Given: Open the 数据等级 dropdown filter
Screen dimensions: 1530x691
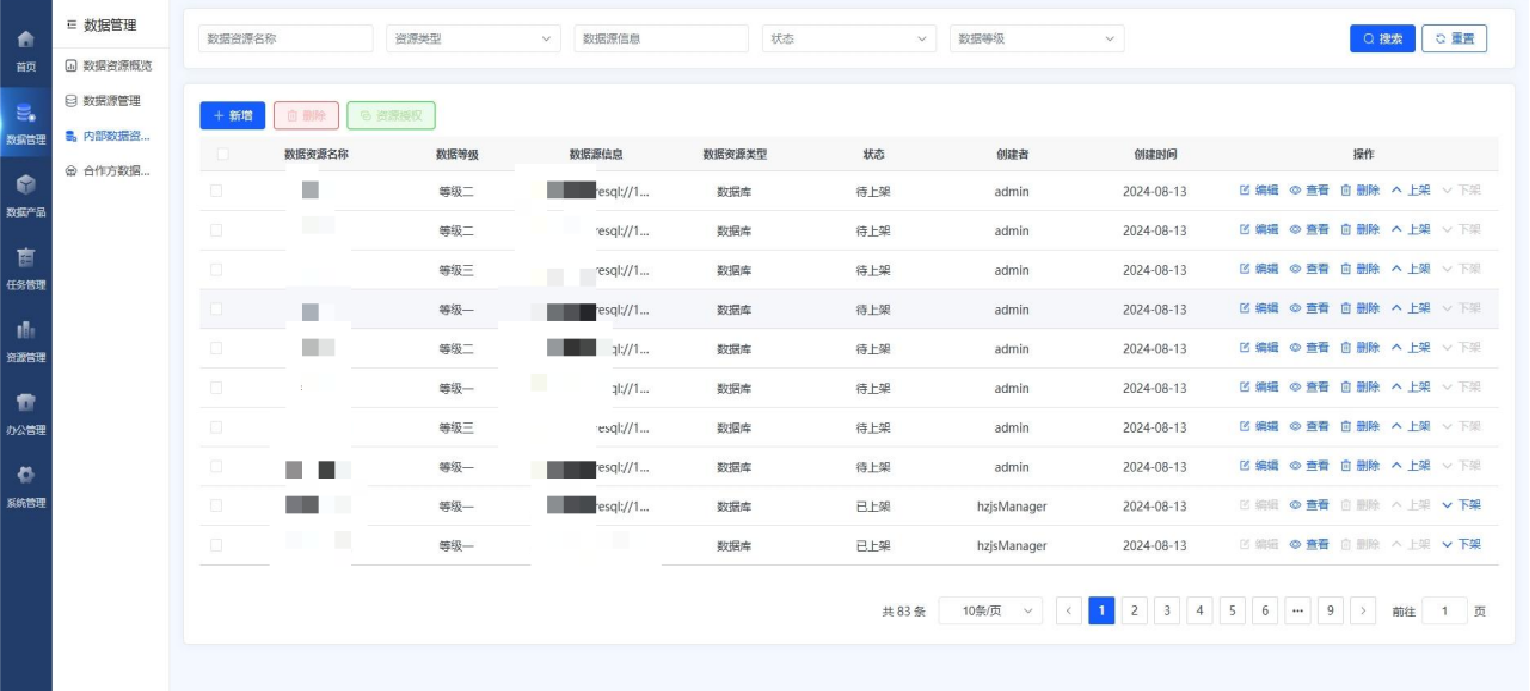Looking at the screenshot, I should click(x=1037, y=38).
